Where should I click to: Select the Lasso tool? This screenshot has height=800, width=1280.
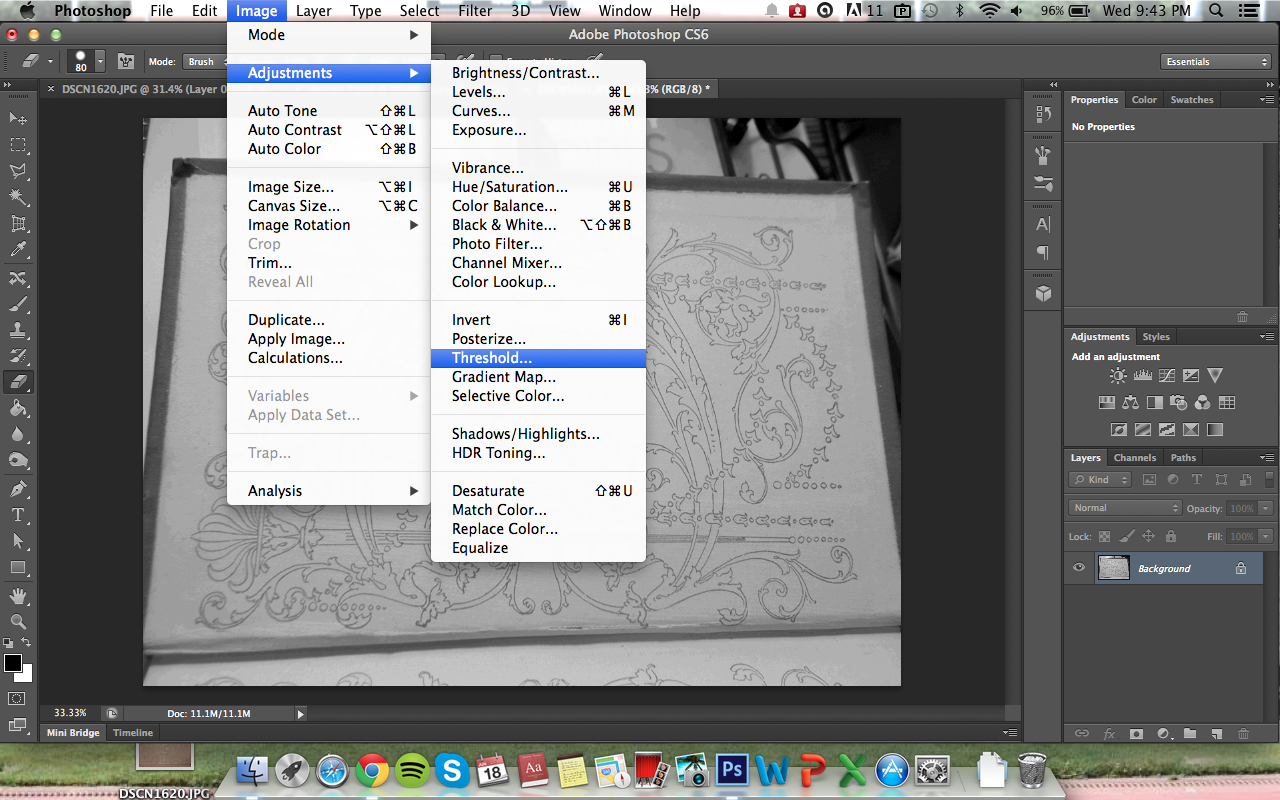click(18, 171)
